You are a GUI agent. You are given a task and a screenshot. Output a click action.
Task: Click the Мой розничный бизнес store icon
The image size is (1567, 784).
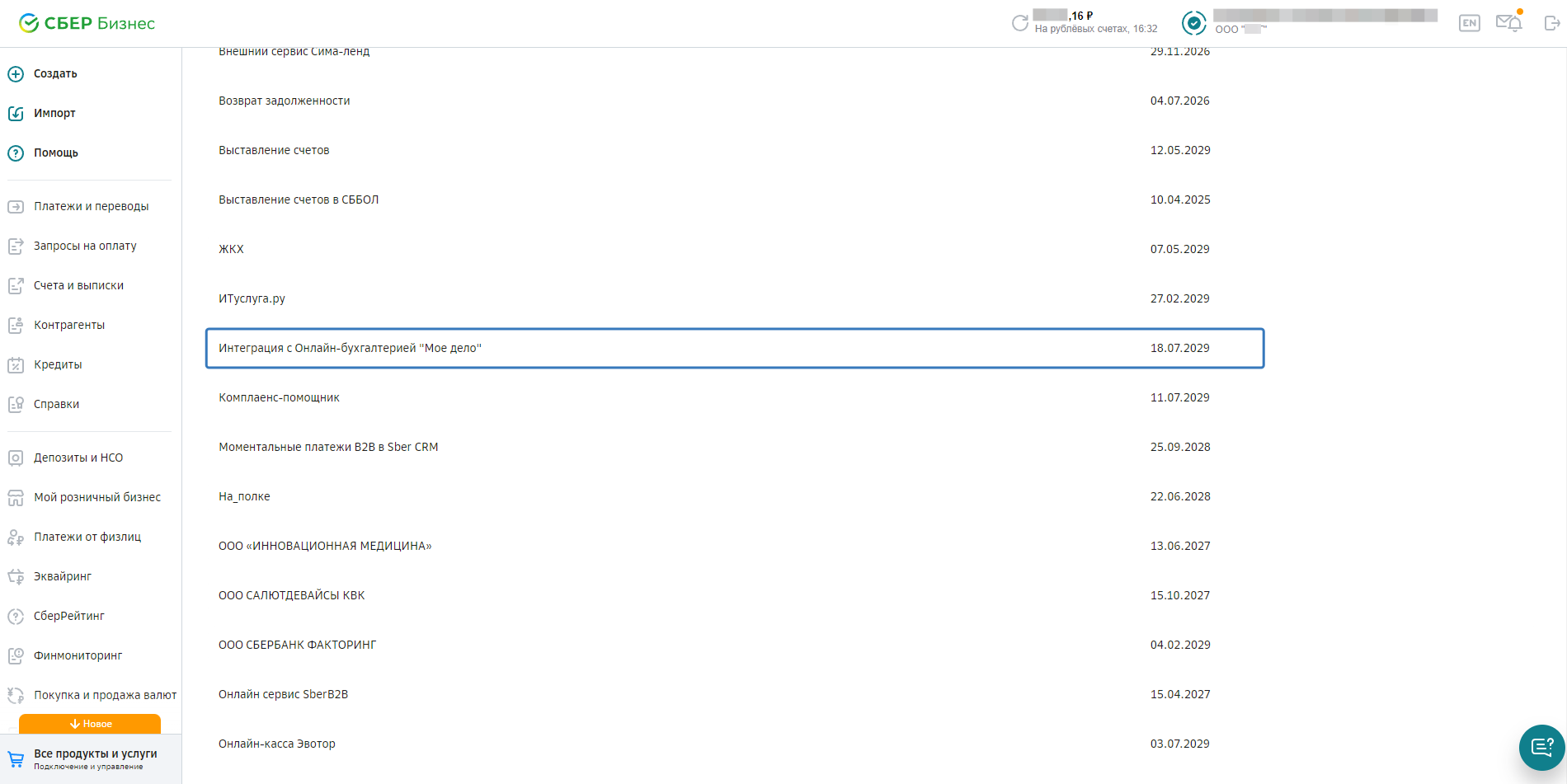[x=16, y=498]
